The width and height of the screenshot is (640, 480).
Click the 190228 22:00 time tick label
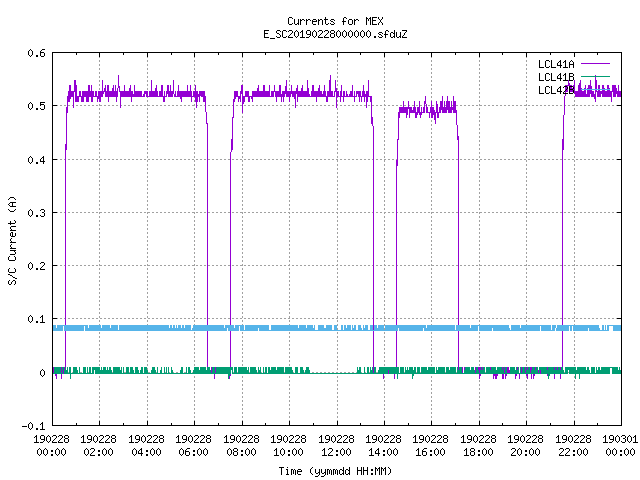point(574,446)
